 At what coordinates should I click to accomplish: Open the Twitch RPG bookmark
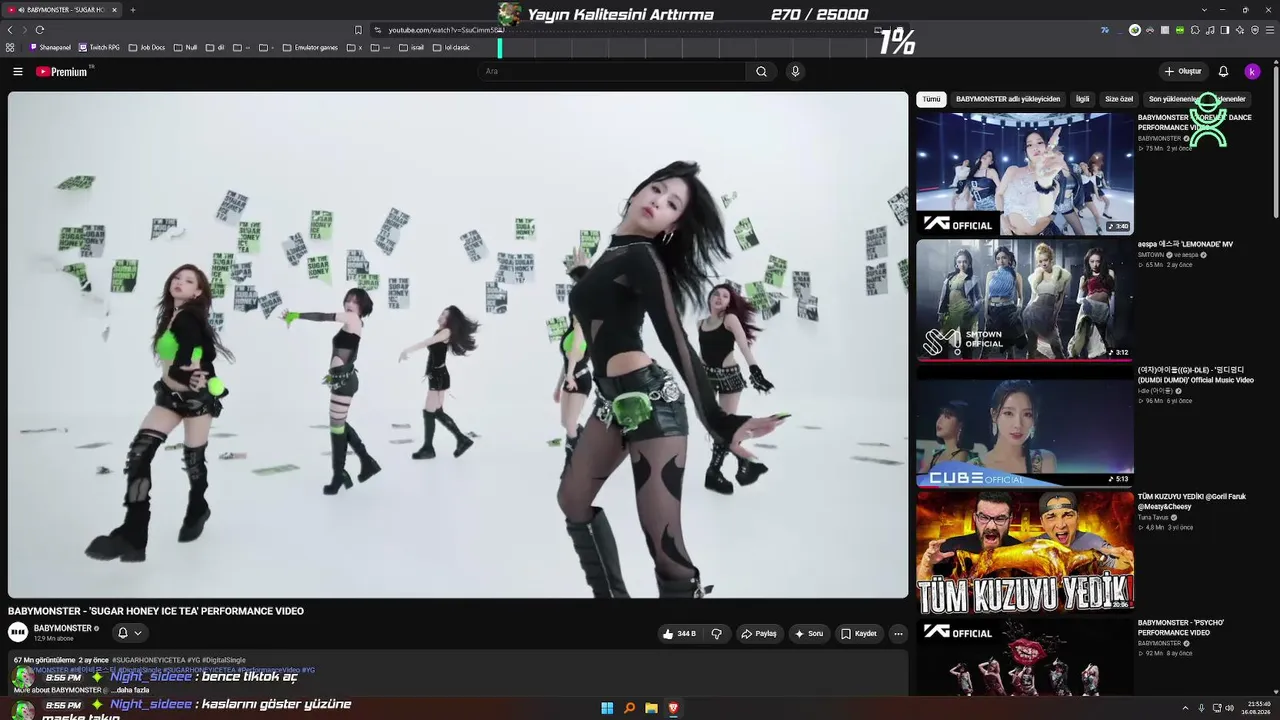(x=99, y=47)
